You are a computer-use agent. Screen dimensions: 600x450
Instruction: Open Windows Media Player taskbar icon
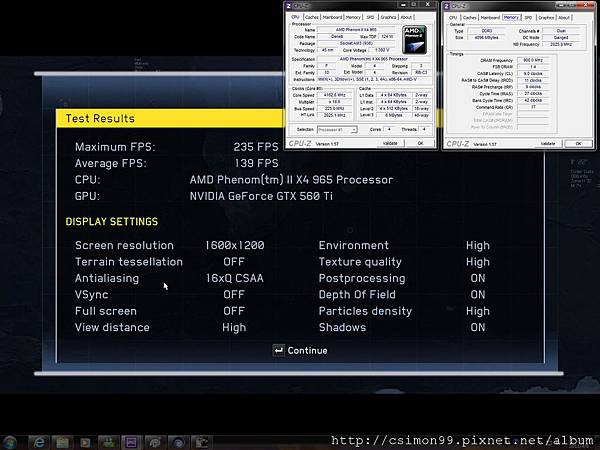coord(85,443)
